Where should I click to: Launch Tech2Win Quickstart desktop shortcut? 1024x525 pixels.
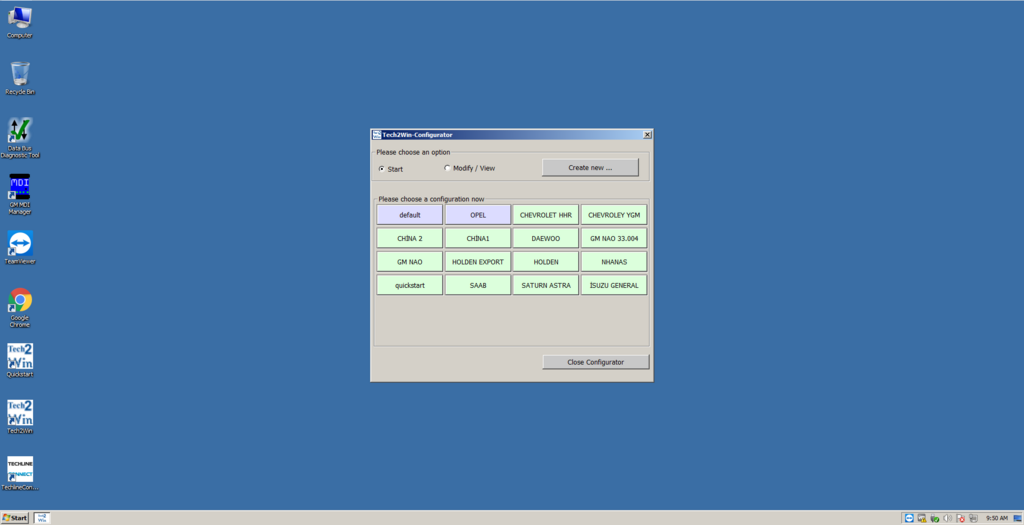(x=20, y=357)
